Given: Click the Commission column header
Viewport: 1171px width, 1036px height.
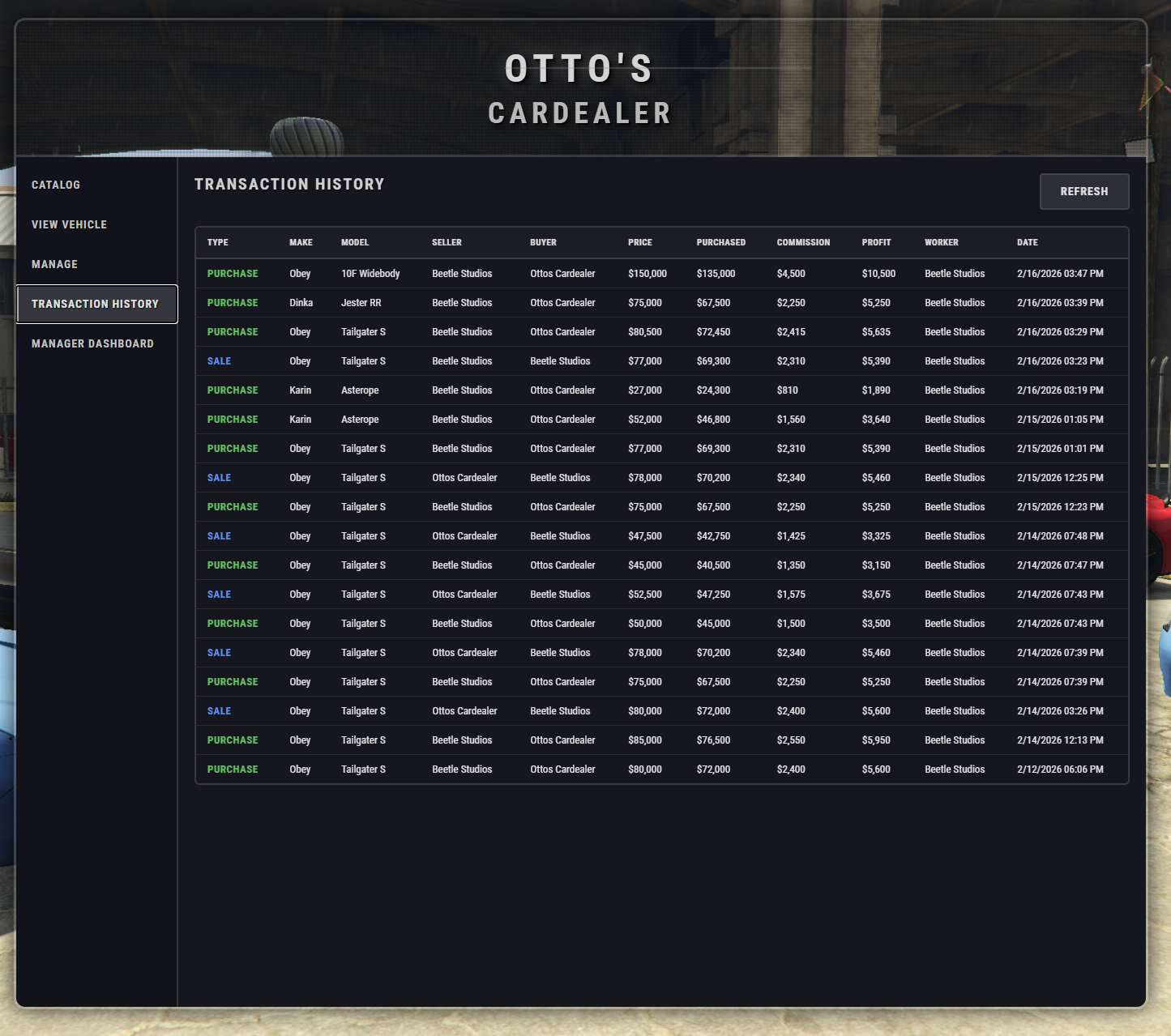Looking at the screenshot, I should [803, 242].
